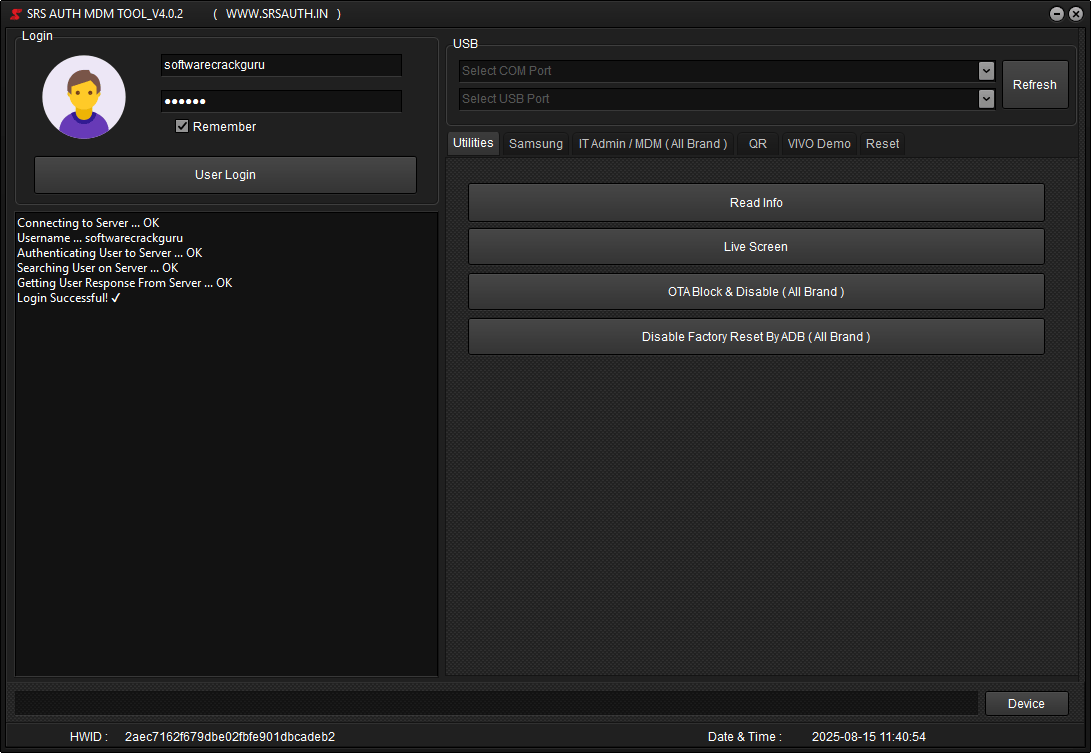Run OTA Block & Disable ( All Brand )
Viewport: 1091px width, 753px height.
point(756,291)
